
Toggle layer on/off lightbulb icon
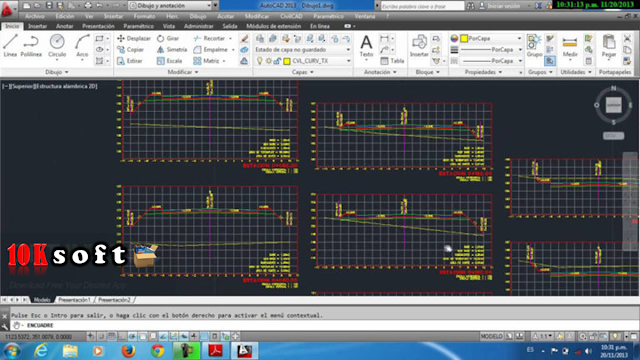(260, 61)
